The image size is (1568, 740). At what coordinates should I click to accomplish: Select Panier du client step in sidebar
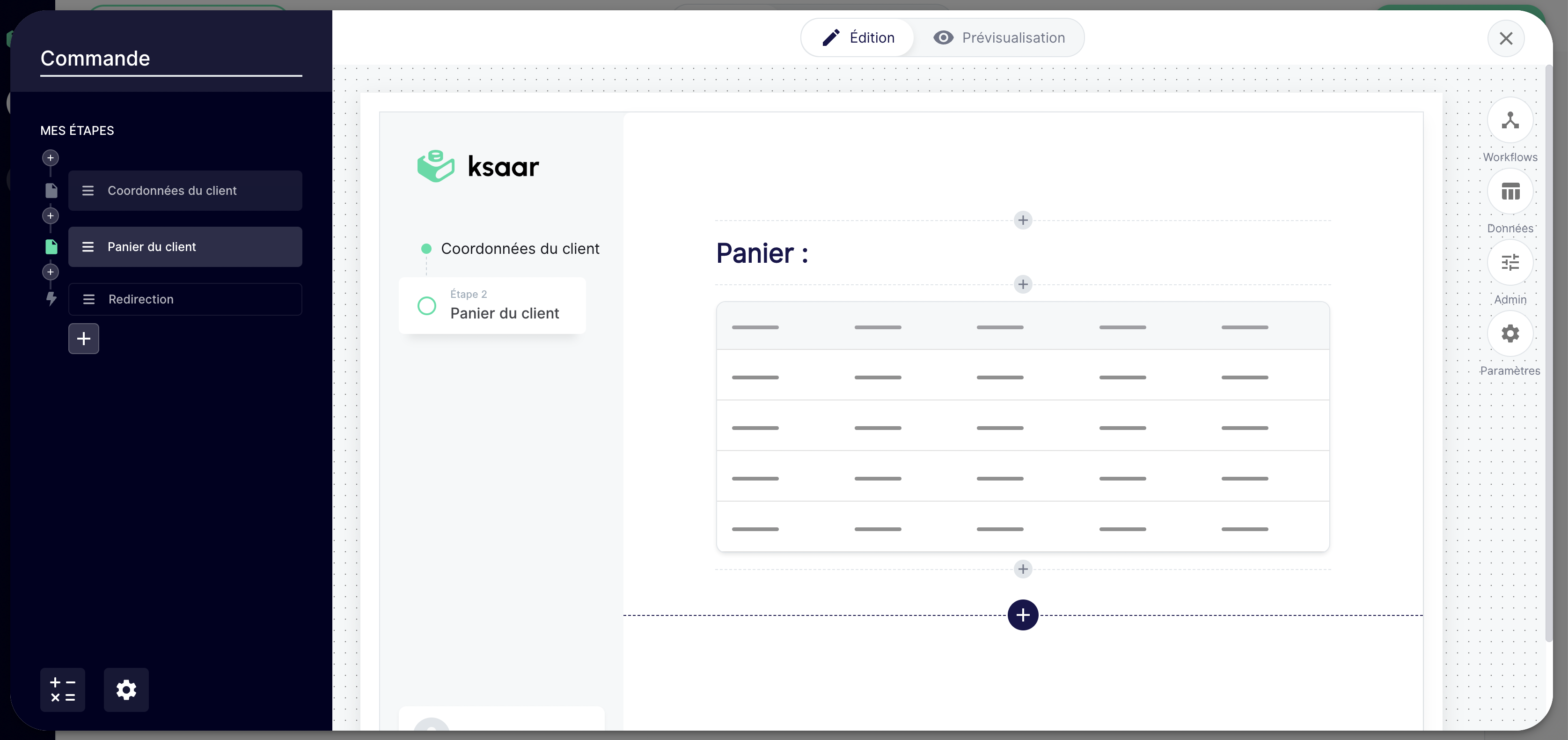pos(185,247)
